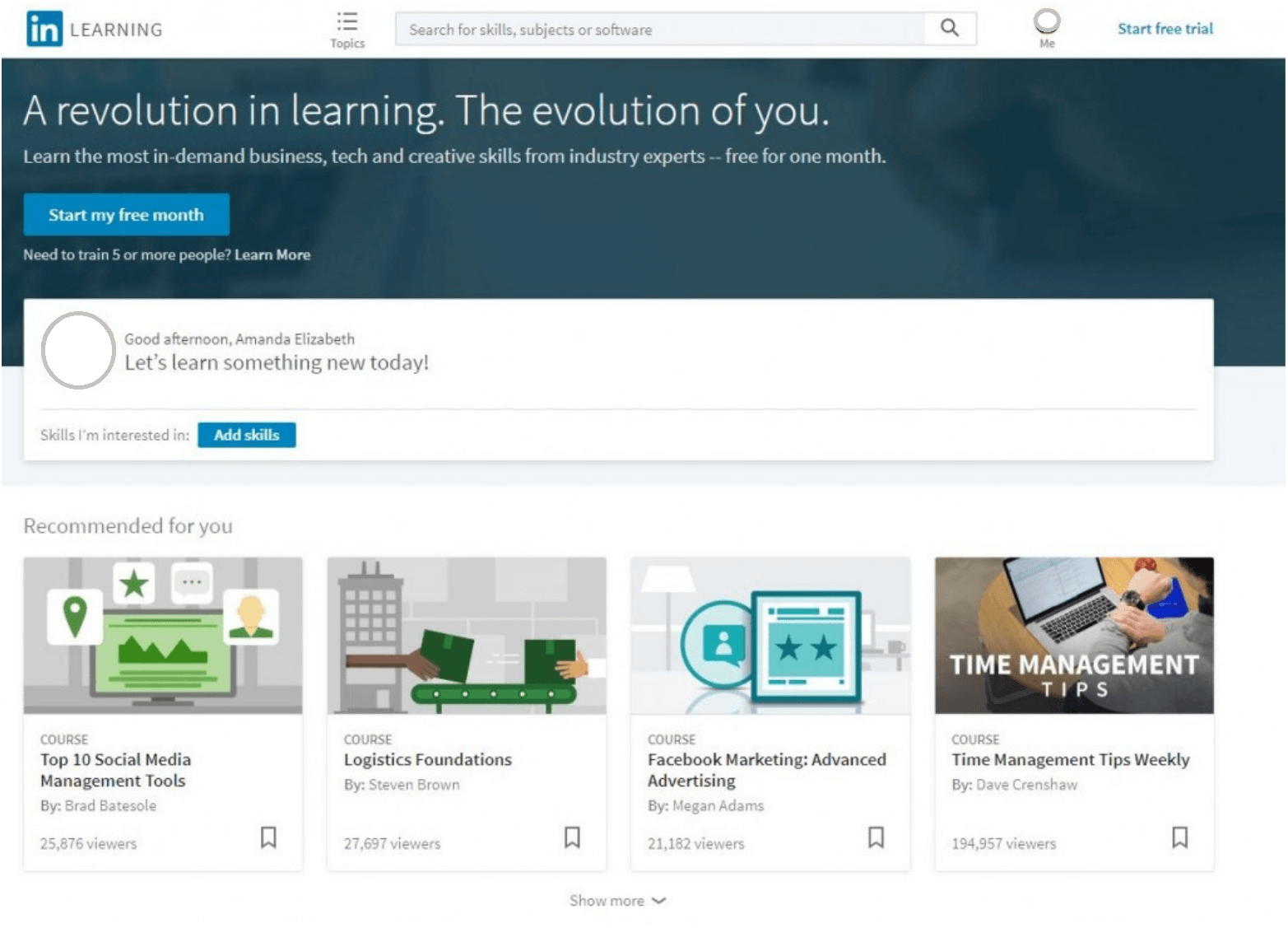
Task: Click the LinkedIn Learning logo
Action: point(95,29)
